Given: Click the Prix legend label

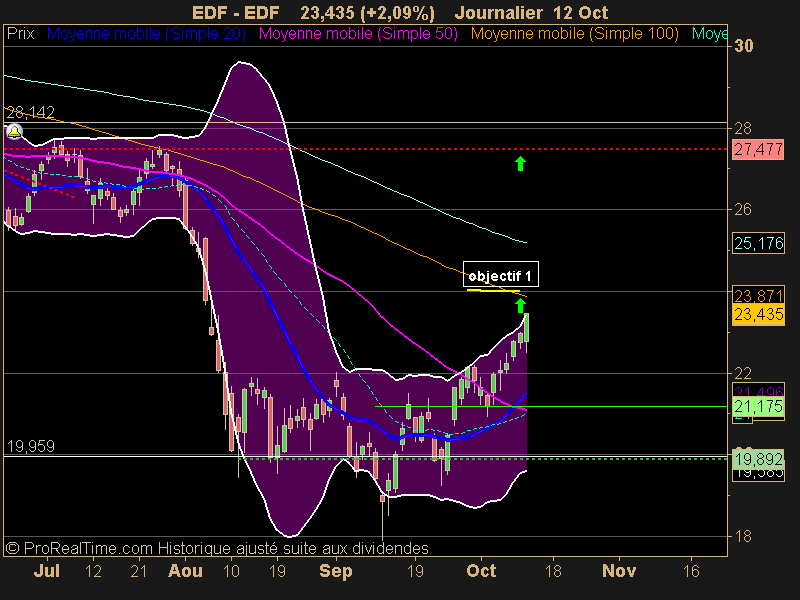Looking at the screenshot, I should 20,34.
